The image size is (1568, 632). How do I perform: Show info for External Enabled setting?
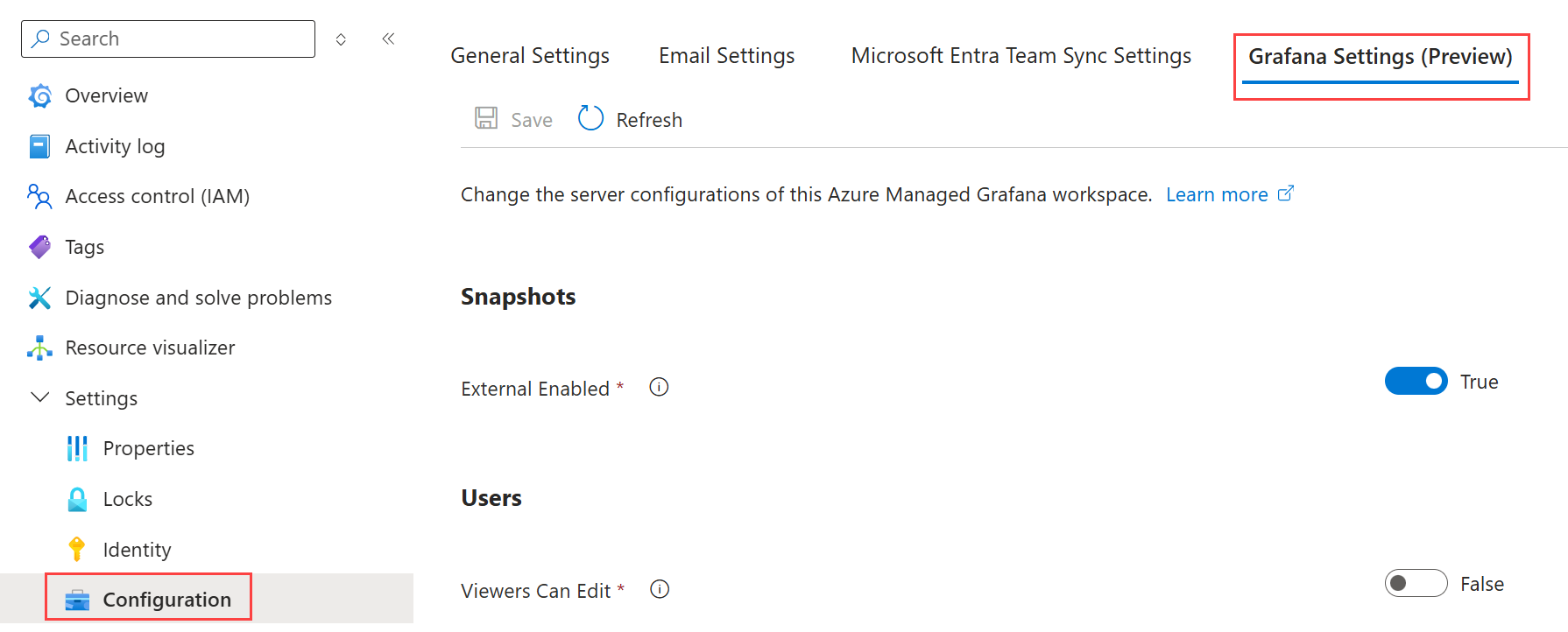(659, 387)
